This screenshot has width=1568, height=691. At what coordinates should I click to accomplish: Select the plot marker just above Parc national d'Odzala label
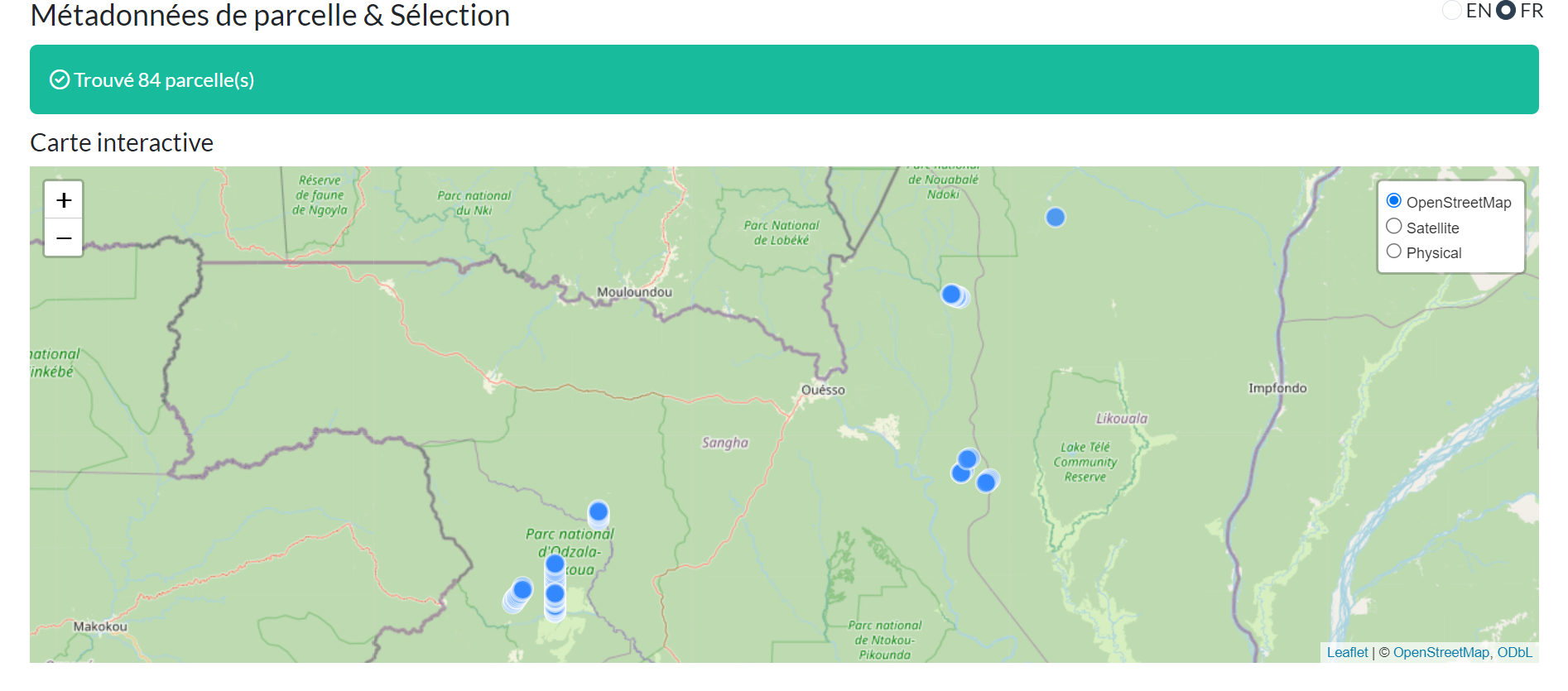[599, 512]
